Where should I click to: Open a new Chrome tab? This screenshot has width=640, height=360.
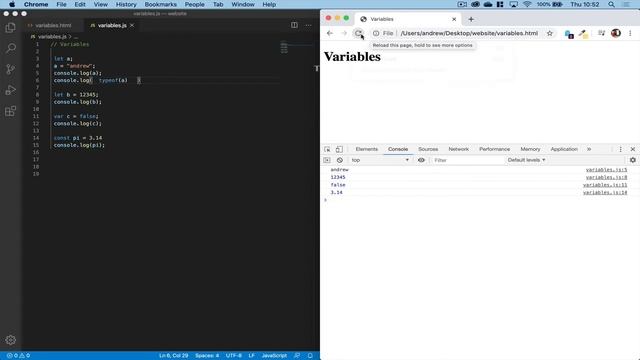point(471,19)
